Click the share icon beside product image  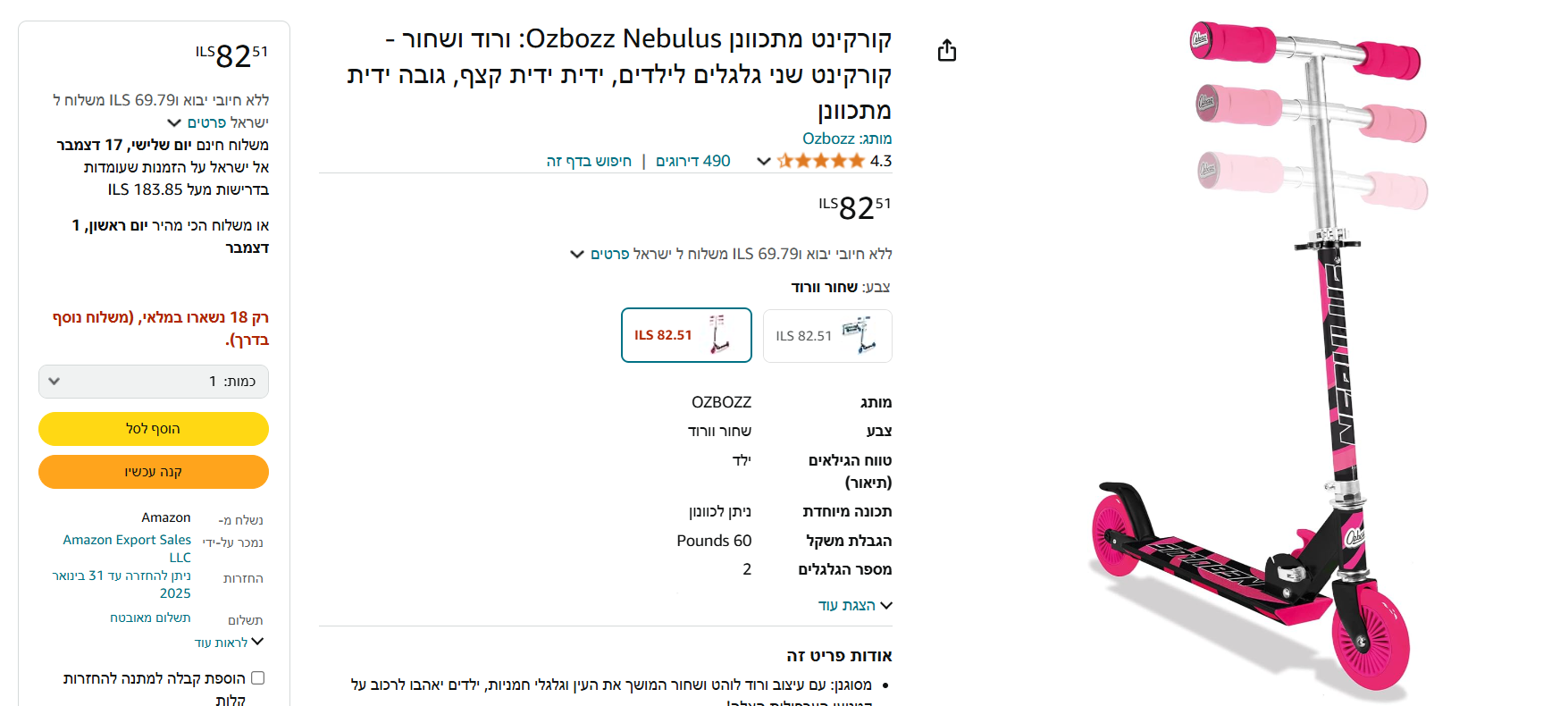point(947,51)
